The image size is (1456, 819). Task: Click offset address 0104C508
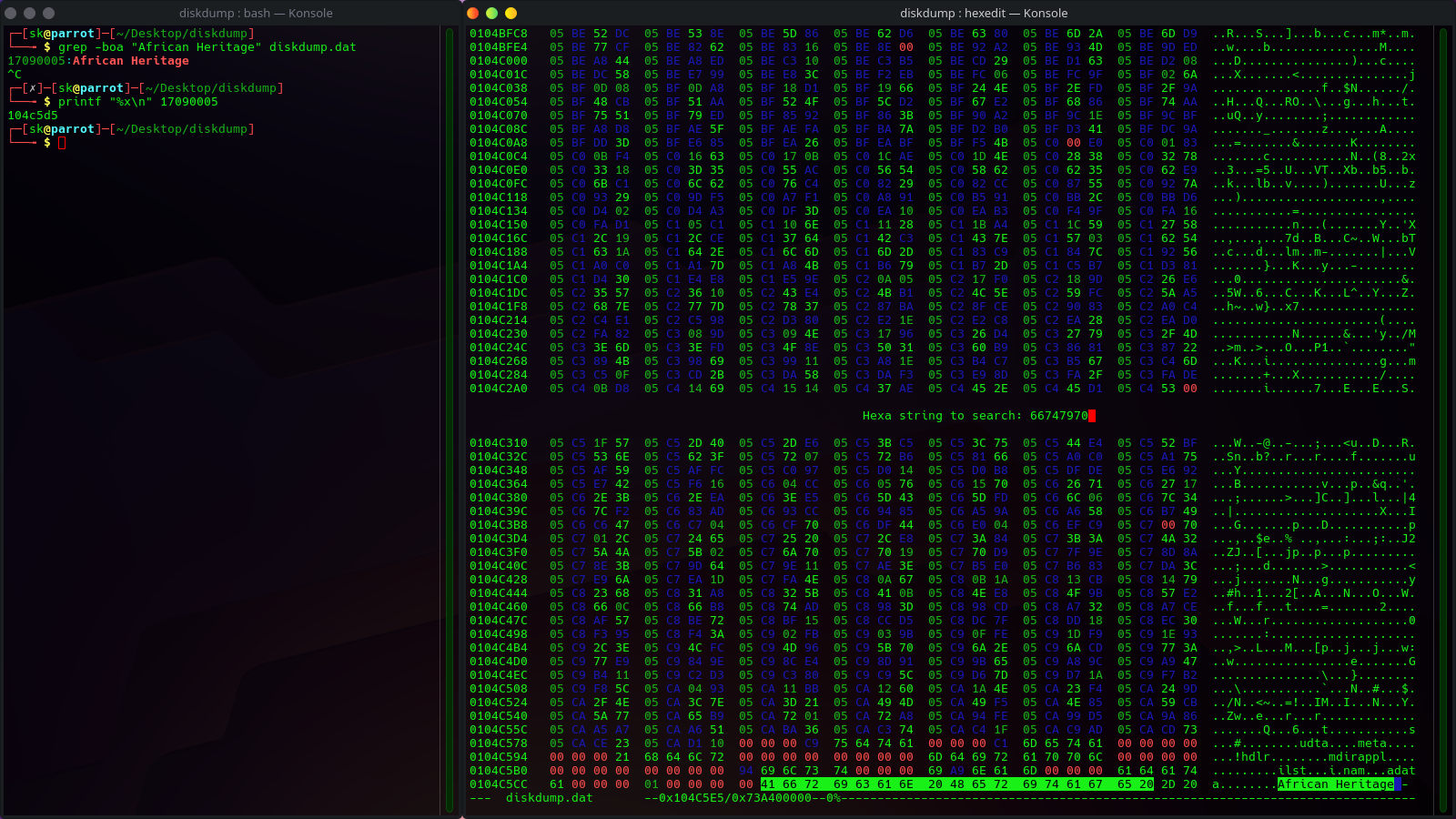coord(499,689)
